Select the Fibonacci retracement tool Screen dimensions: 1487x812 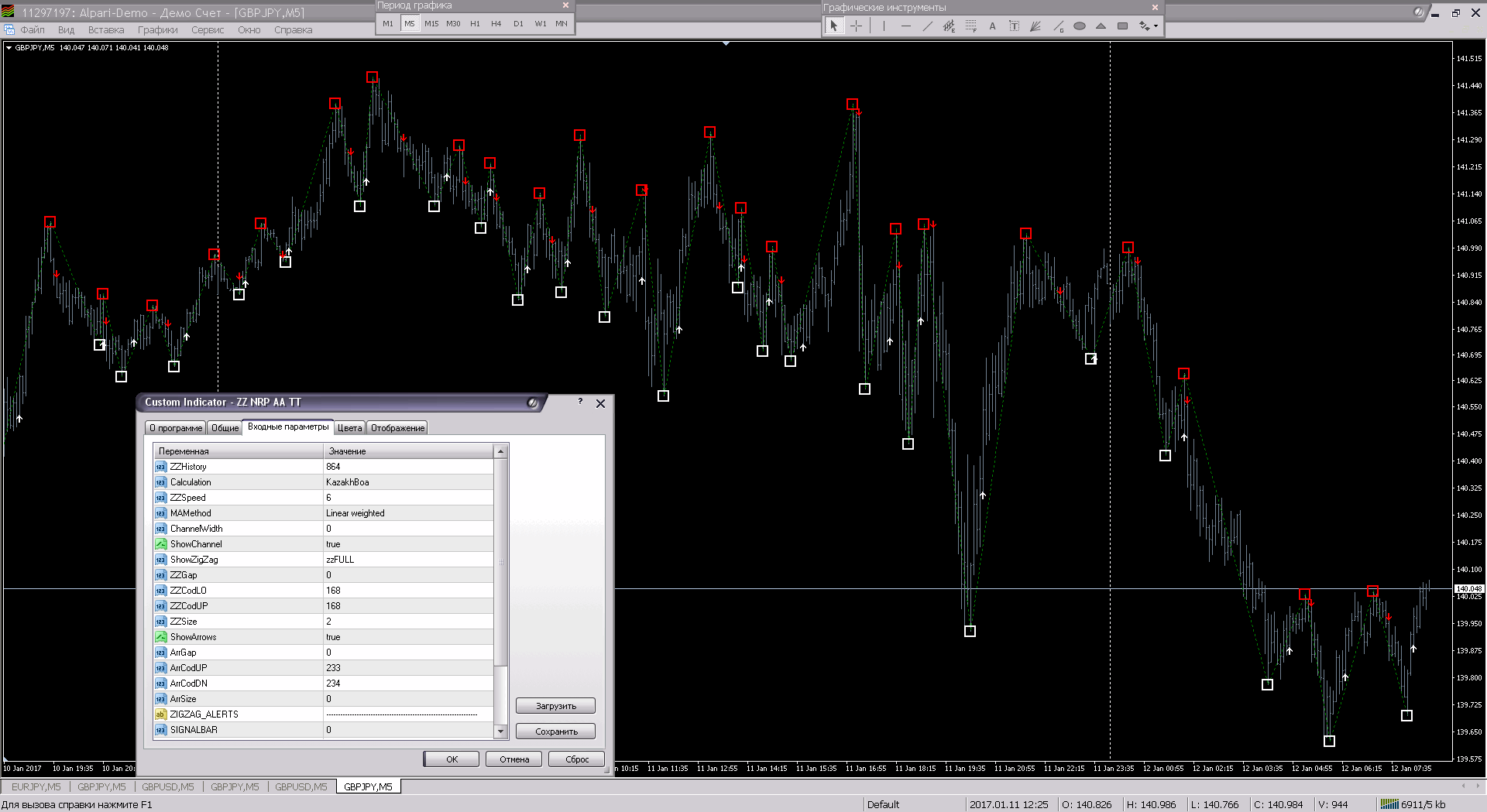pyautogui.click(x=970, y=26)
